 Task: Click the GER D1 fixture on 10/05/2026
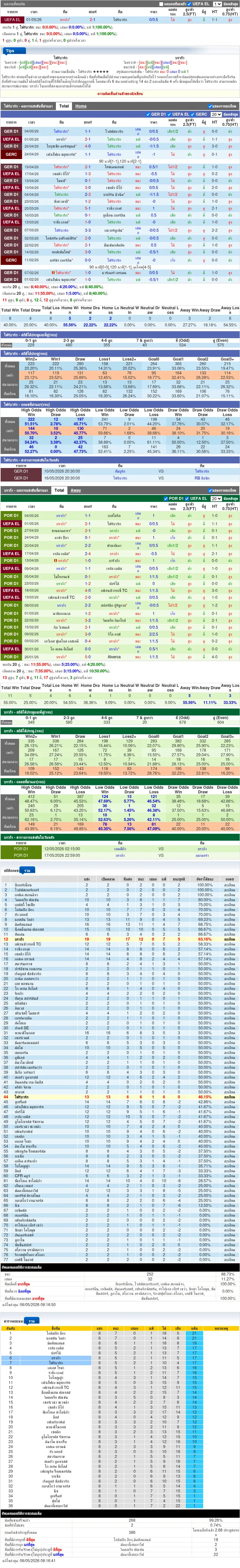(x=120, y=471)
